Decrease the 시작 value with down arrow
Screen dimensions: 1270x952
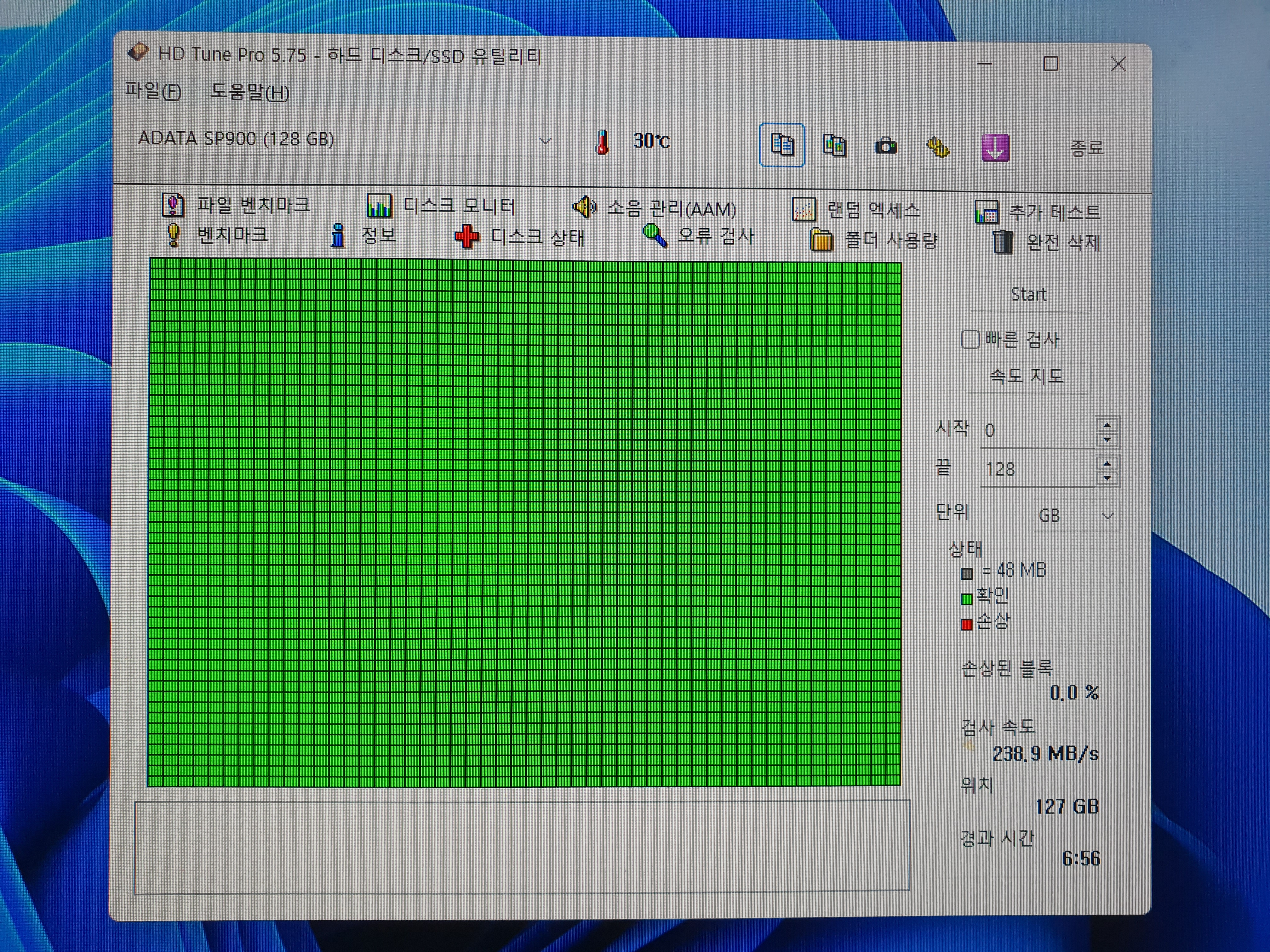coord(1107,440)
